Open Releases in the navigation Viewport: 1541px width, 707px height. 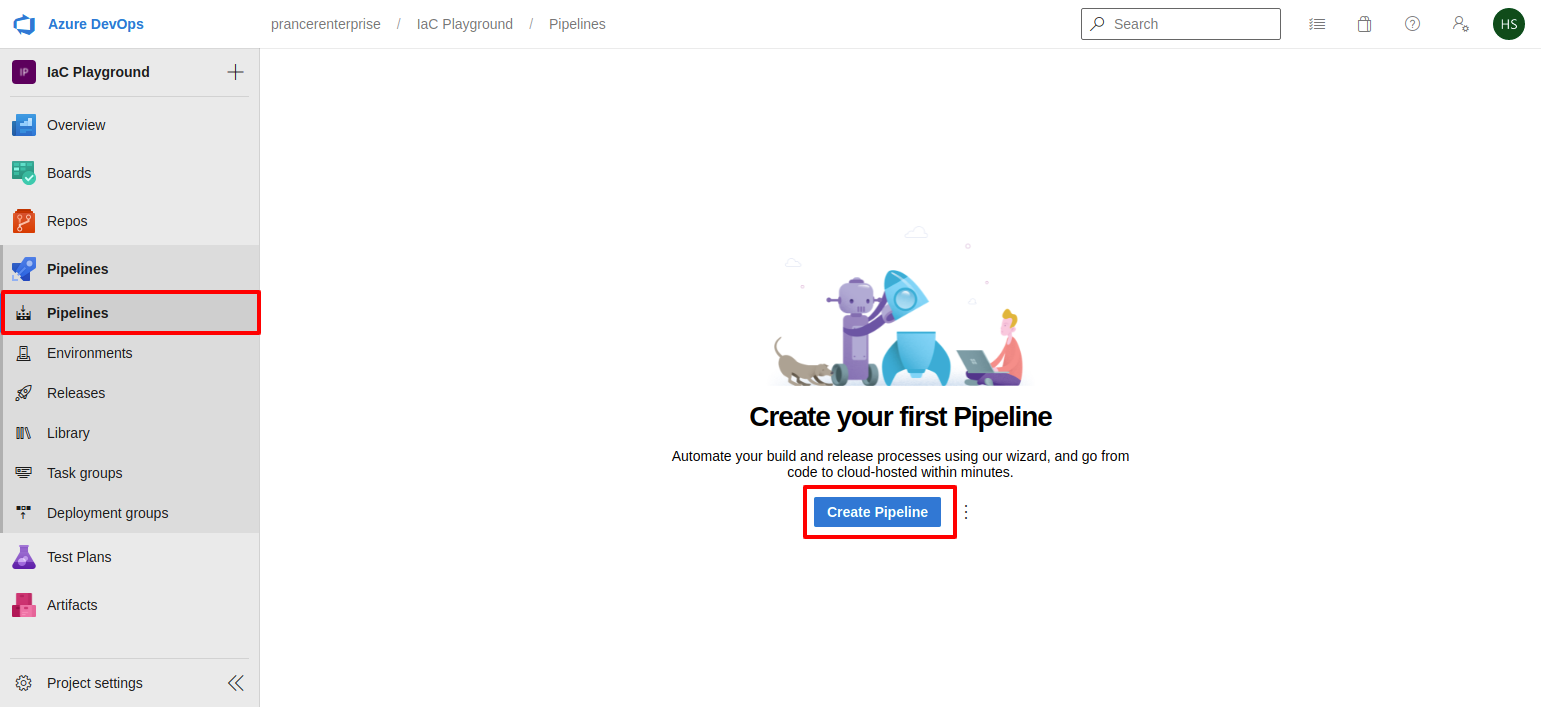tap(130, 393)
